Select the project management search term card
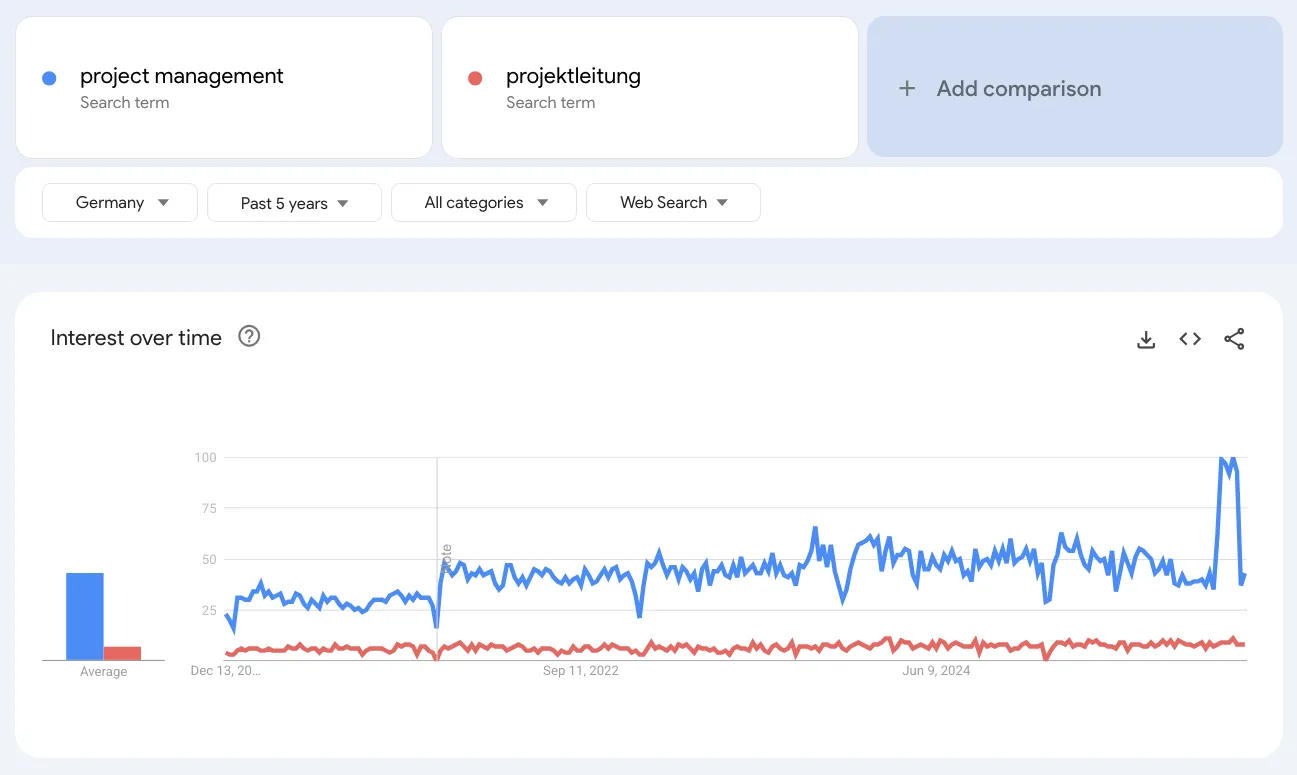1297x775 pixels. (223, 87)
